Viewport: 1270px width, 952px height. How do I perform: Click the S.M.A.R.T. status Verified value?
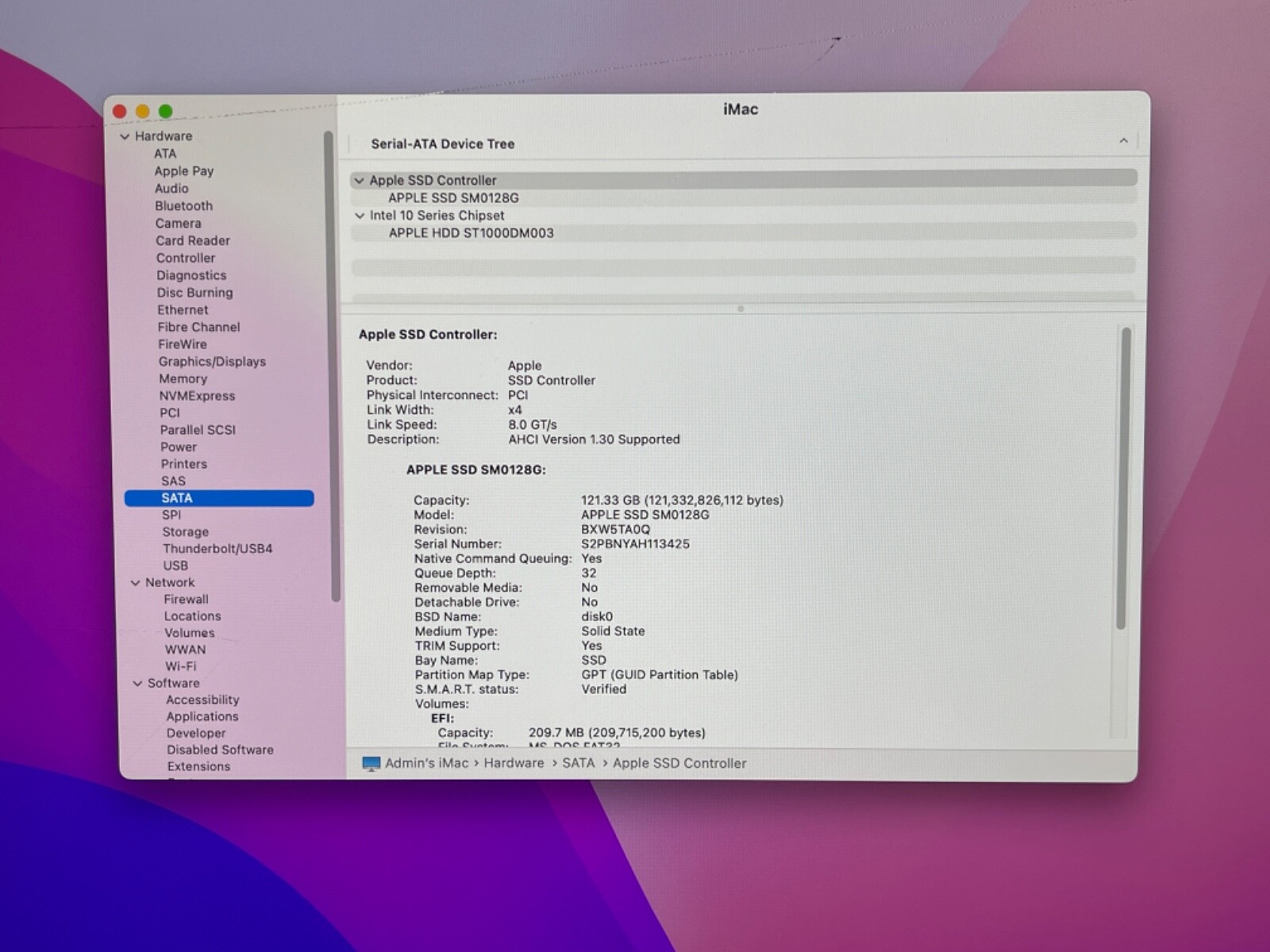603,689
